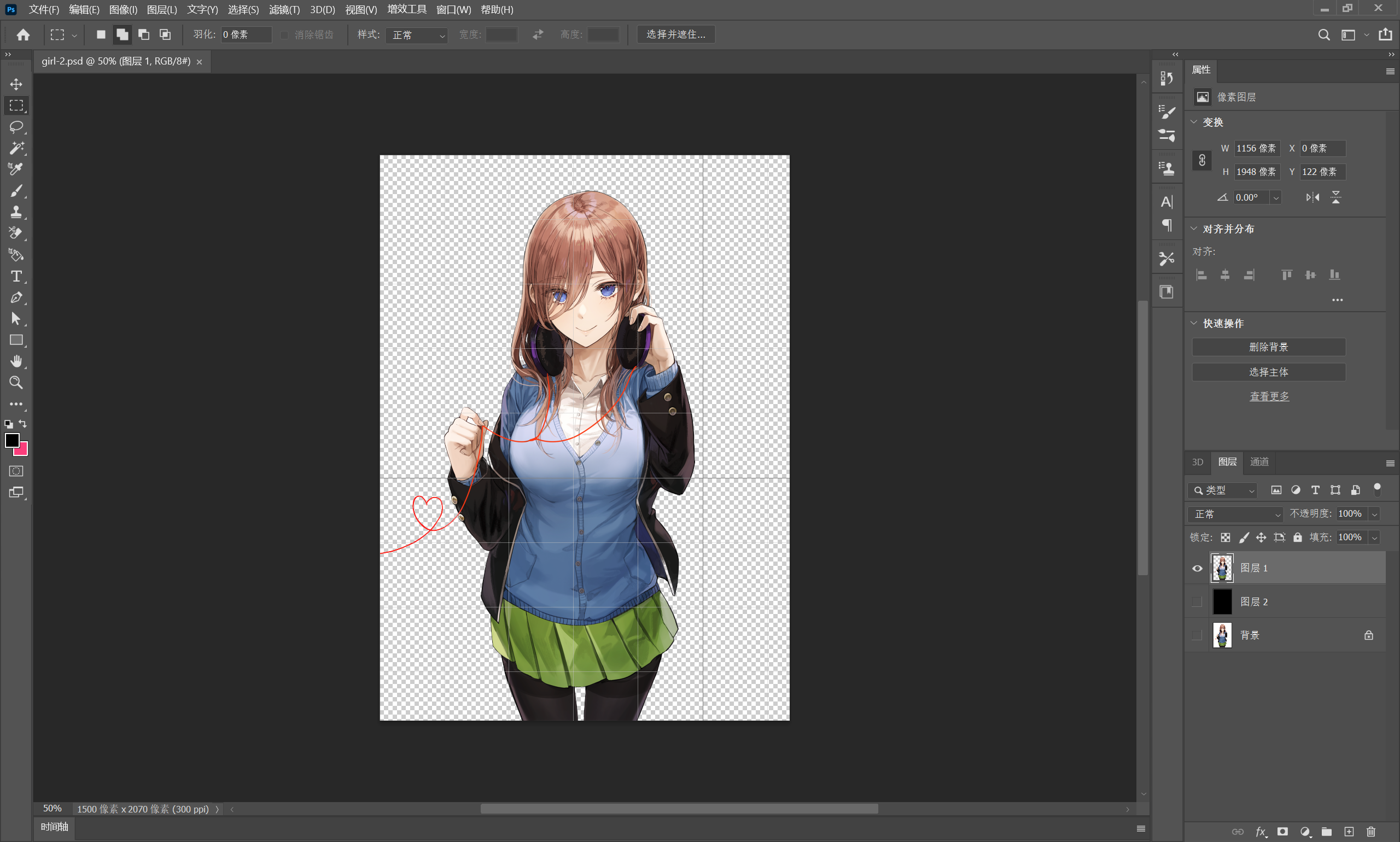Click 选择主体 quick action button
Image resolution: width=1400 pixels, height=842 pixels.
(x=1269, y=371)
